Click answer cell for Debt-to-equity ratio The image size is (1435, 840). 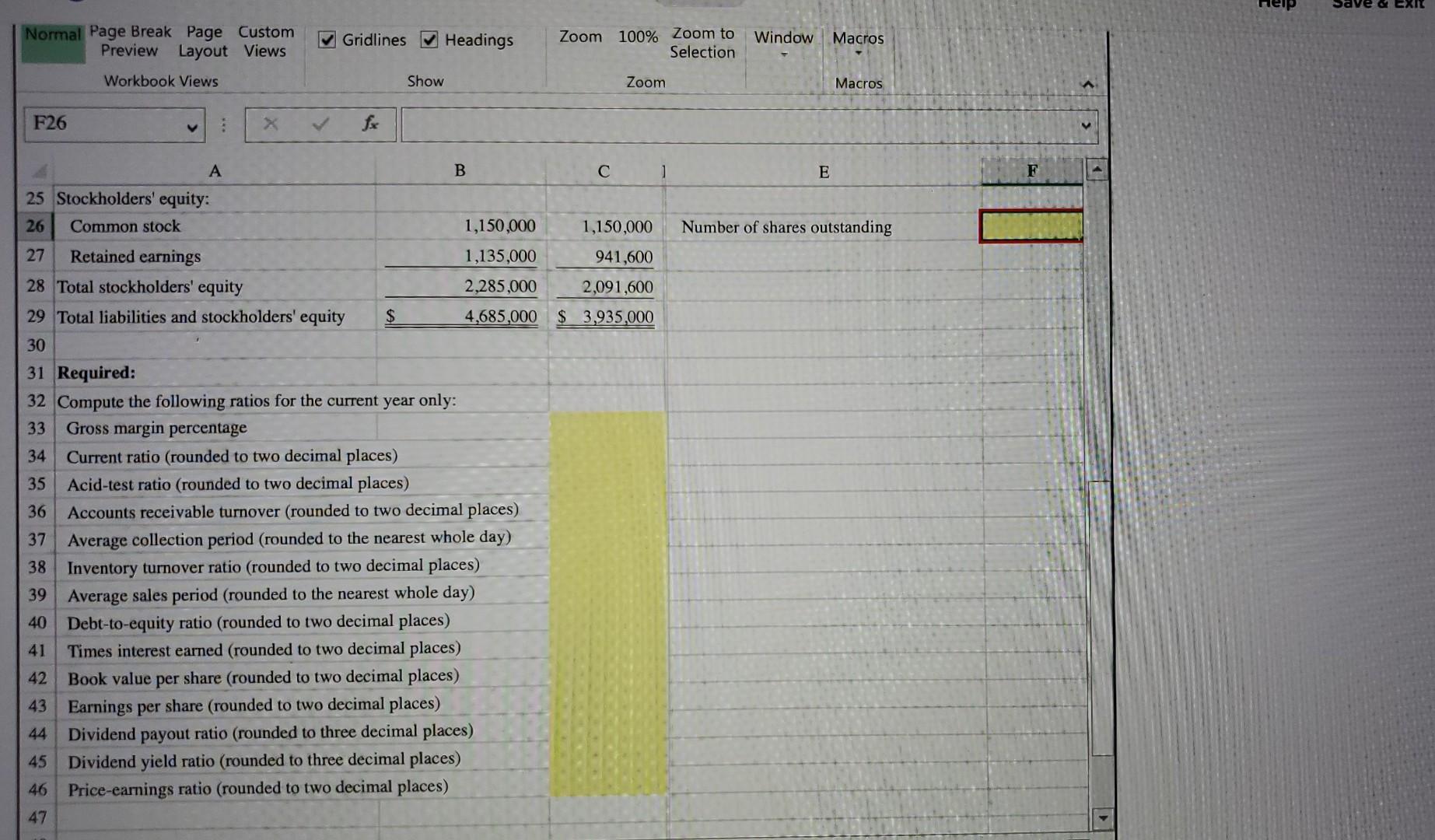click(607, 623)
